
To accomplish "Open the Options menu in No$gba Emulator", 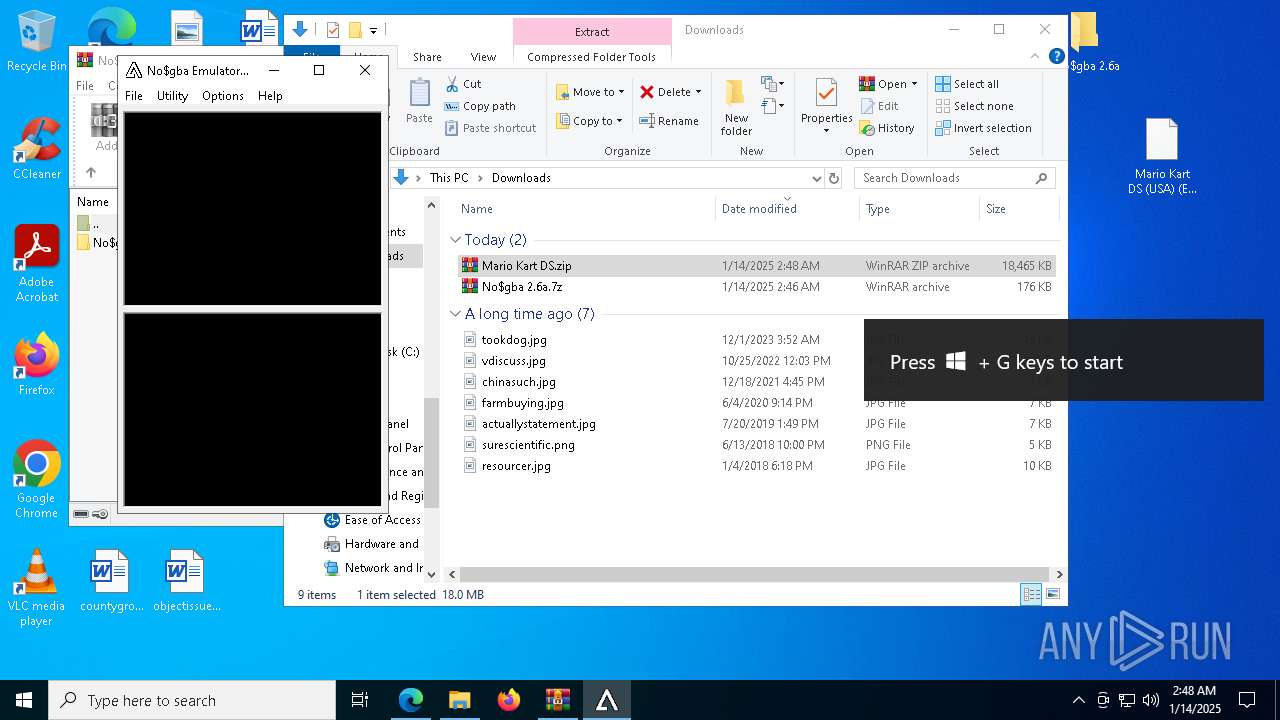I will tap(222, 96).
